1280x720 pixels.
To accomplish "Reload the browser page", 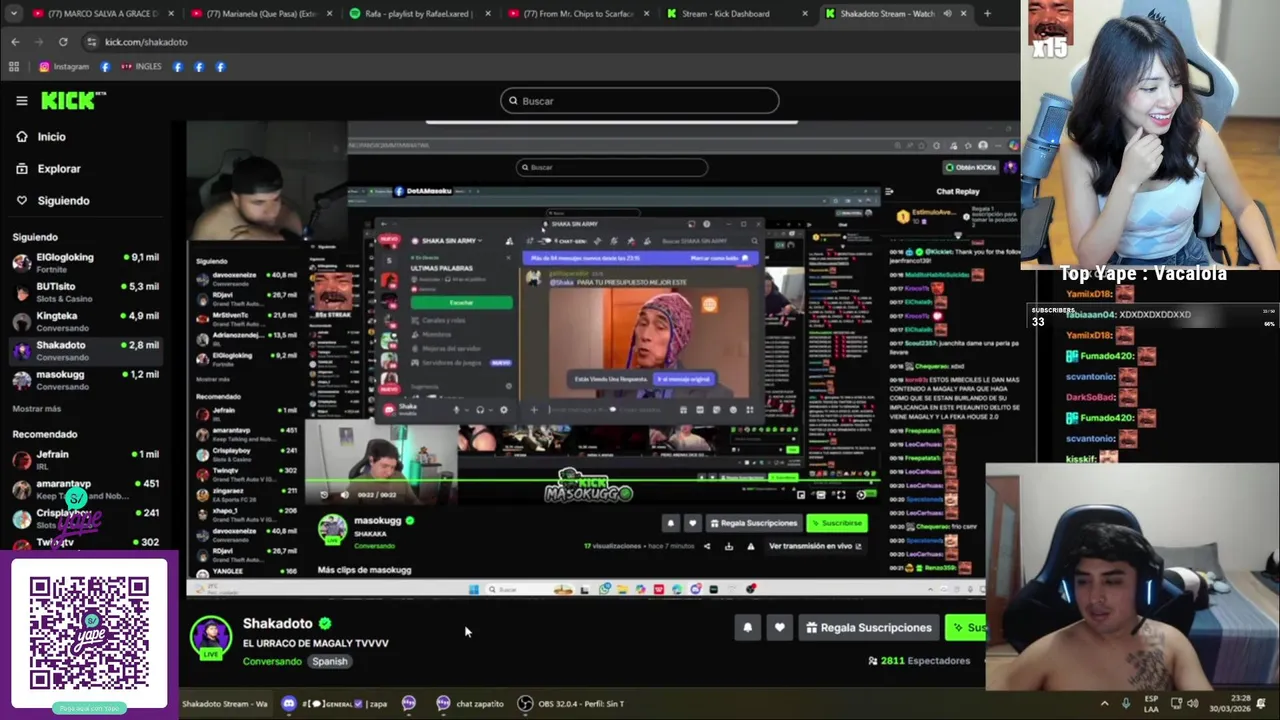I will (x=63, y=42).
